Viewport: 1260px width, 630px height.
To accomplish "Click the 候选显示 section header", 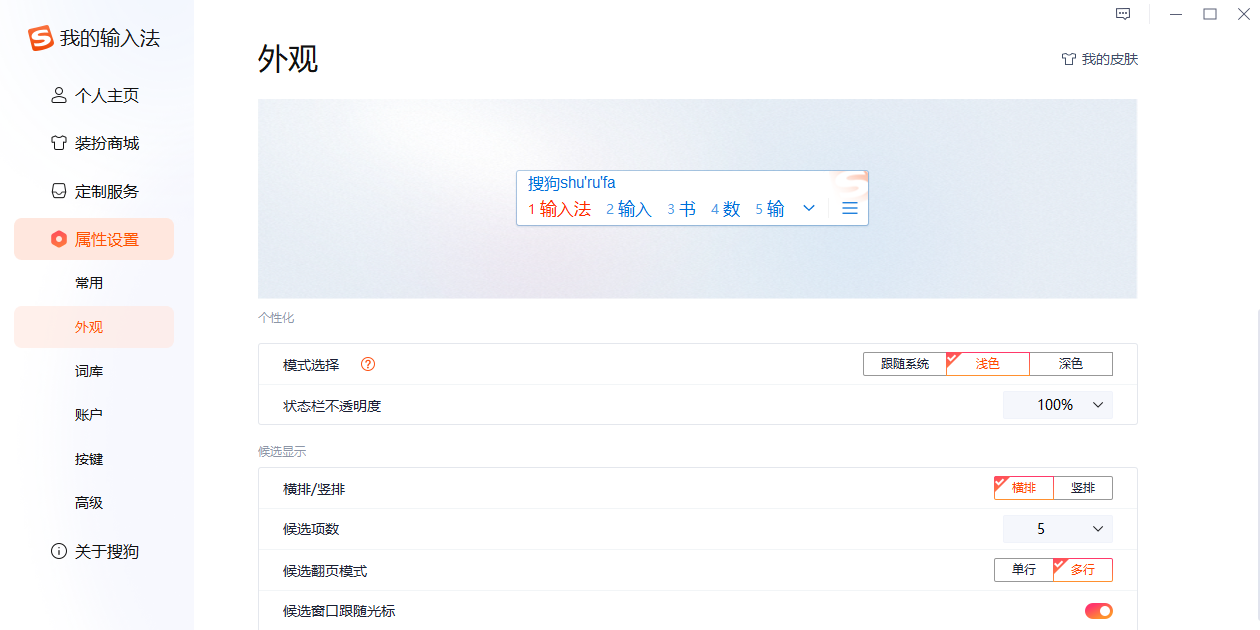I will pos(282,452).
